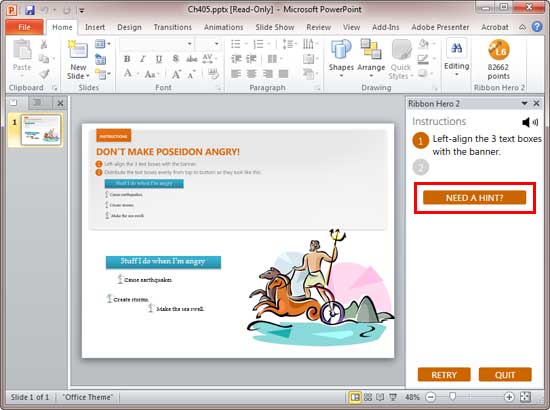Open the Line Spacing dropdown
550x410 pixels.
tap(289, 44)
